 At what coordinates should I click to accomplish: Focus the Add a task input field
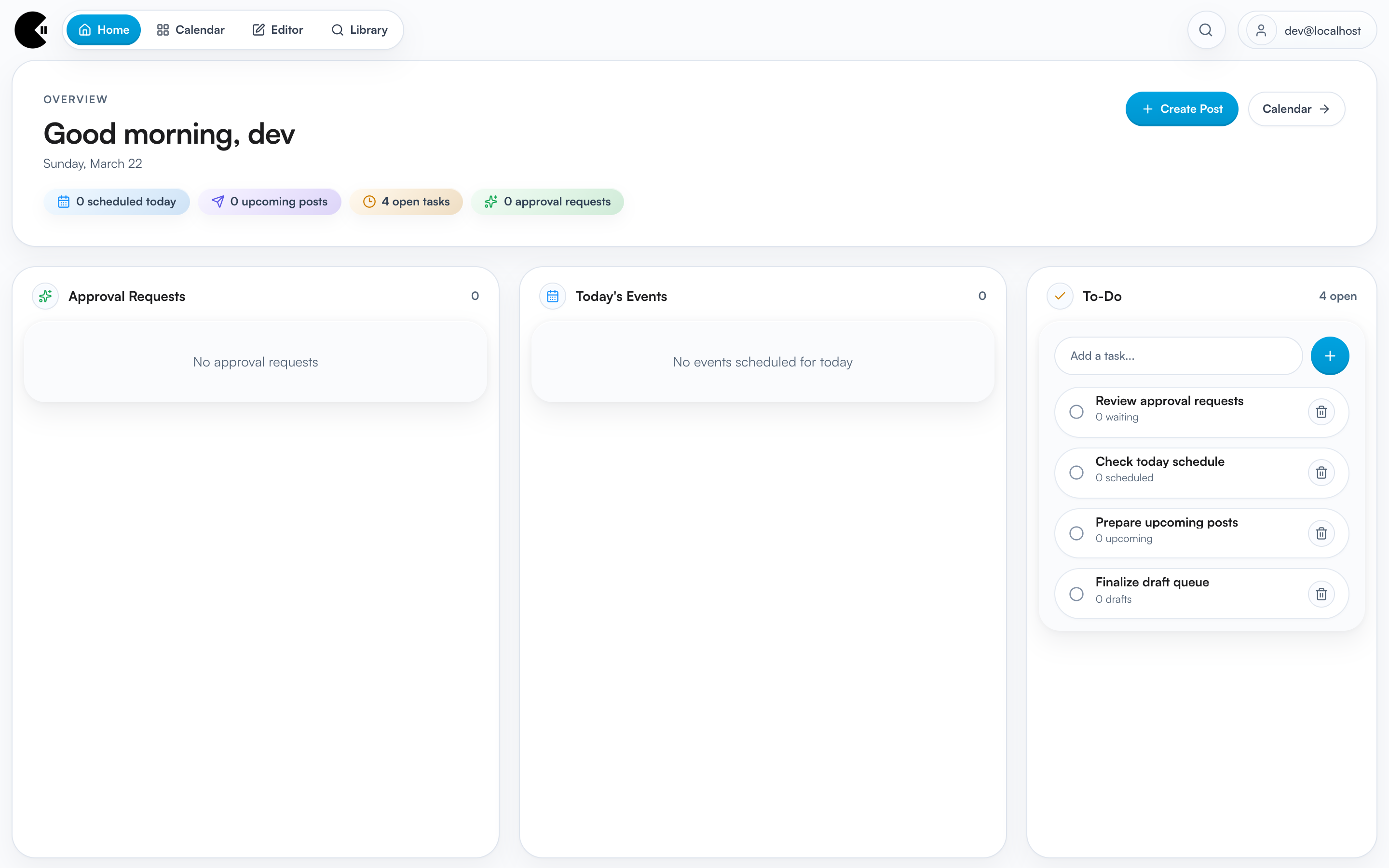tap(1178, 356)
